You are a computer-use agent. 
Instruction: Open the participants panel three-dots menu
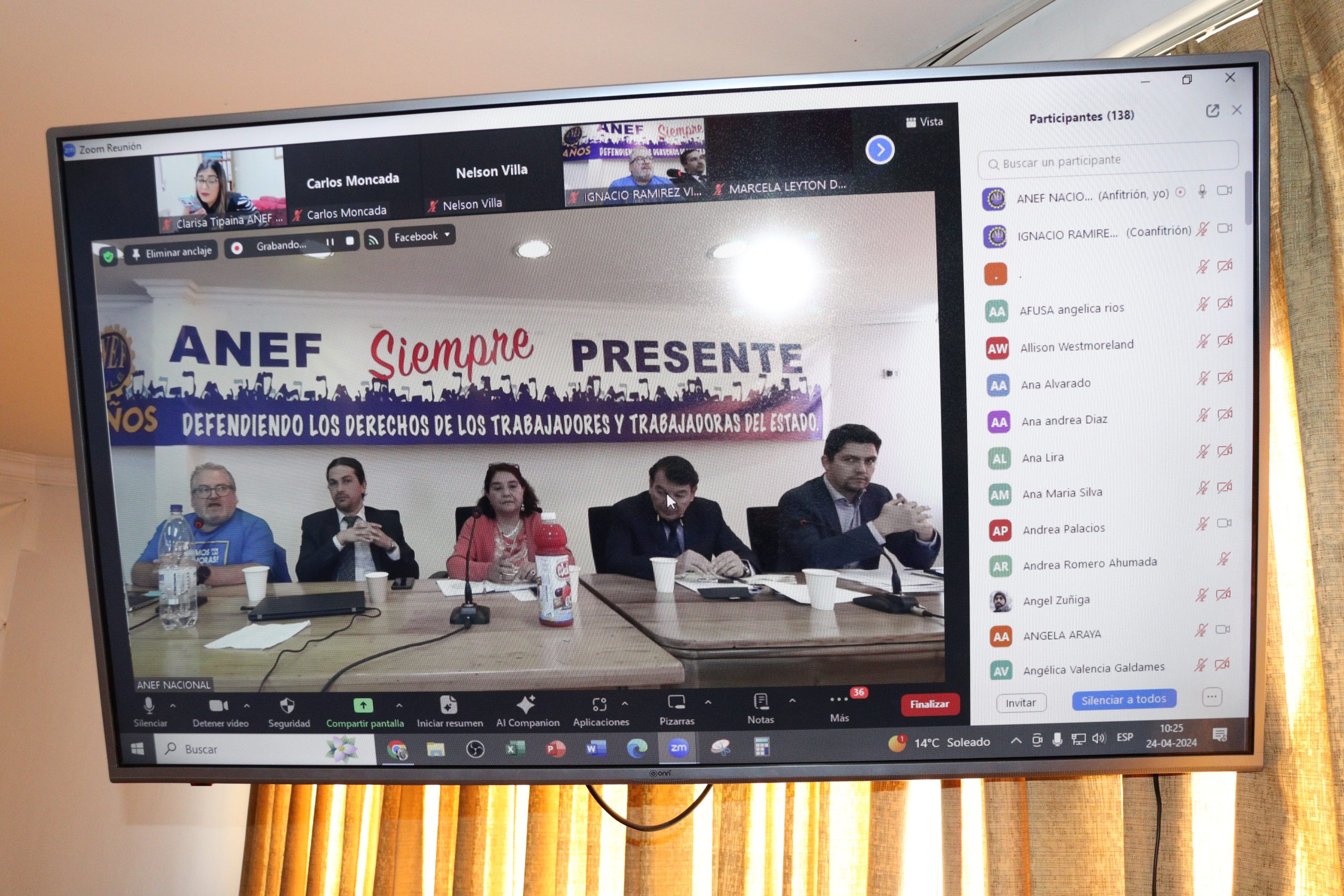(1212, 697)
